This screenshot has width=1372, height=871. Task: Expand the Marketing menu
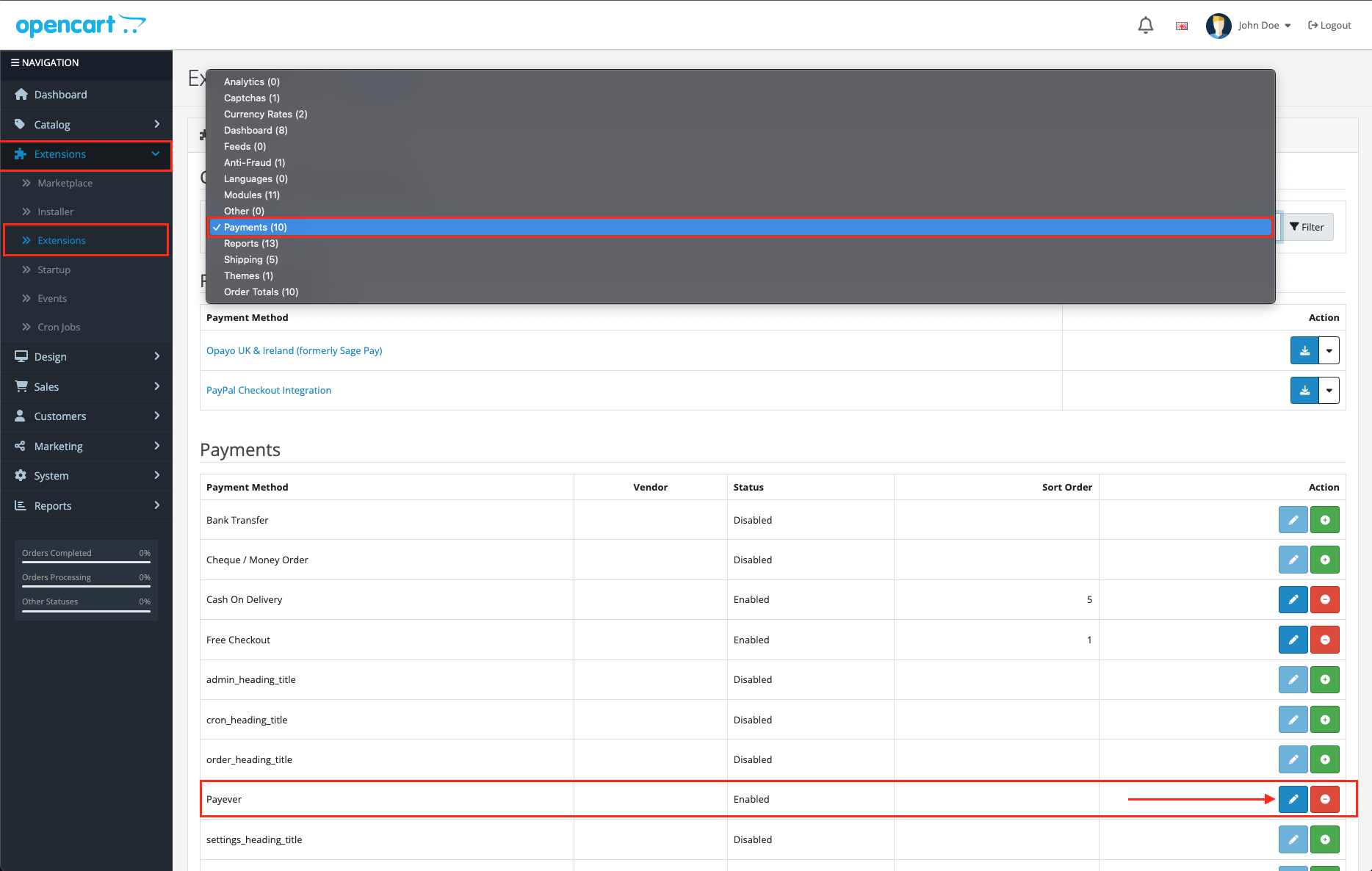tap(86, 447)
